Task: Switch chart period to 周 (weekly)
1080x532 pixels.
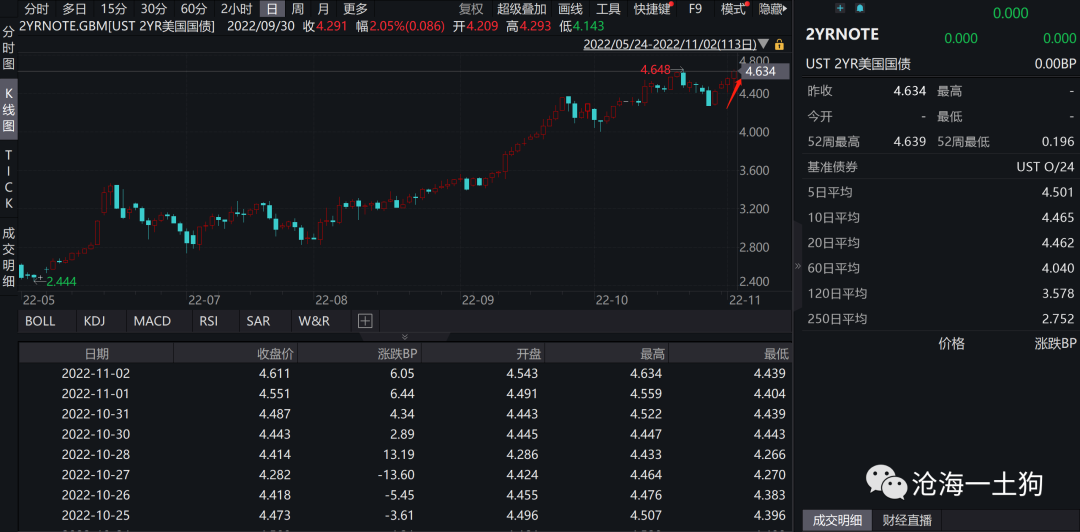Action: pos(298,9)
